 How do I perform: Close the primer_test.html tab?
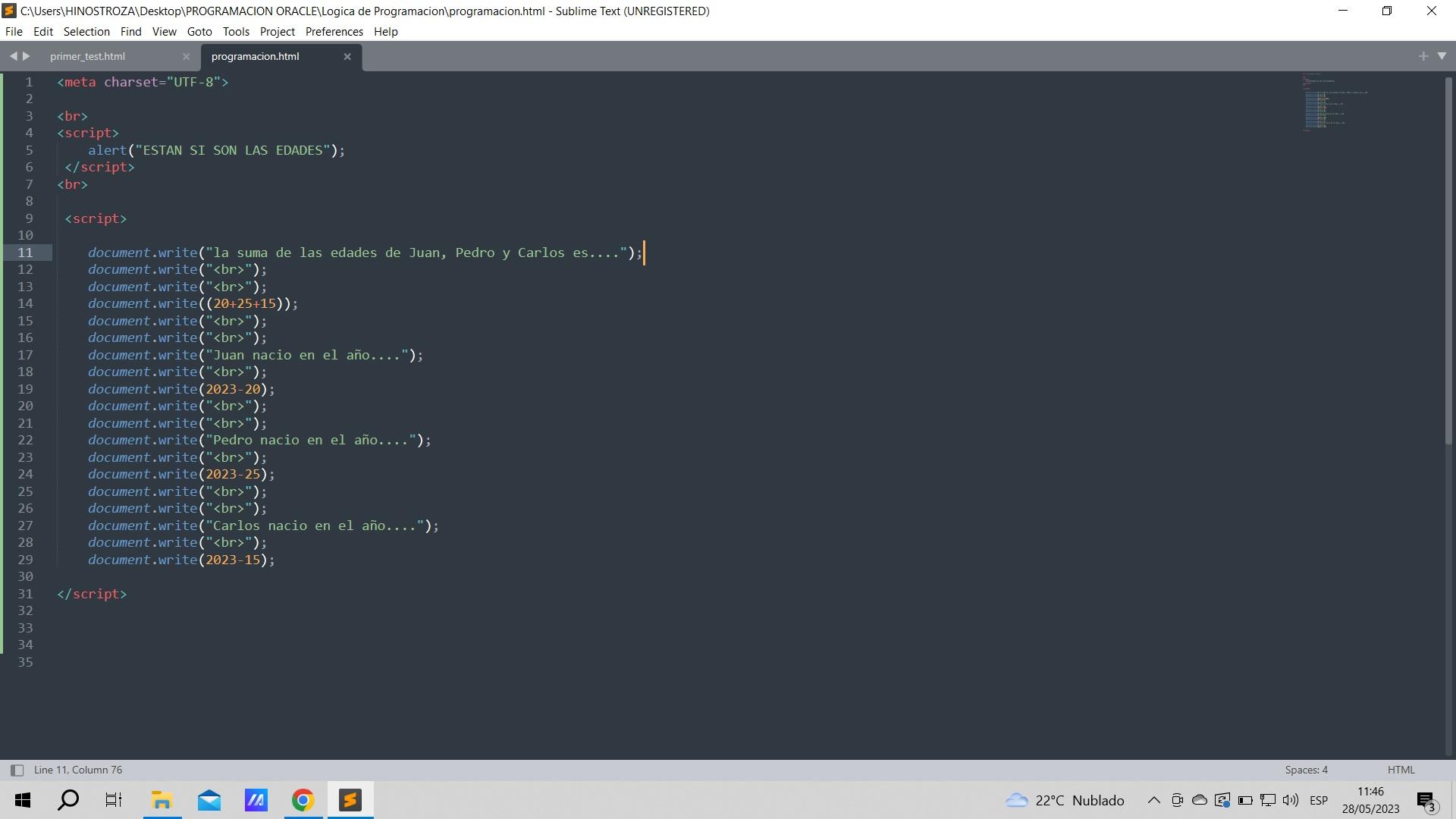pos(186,57)
